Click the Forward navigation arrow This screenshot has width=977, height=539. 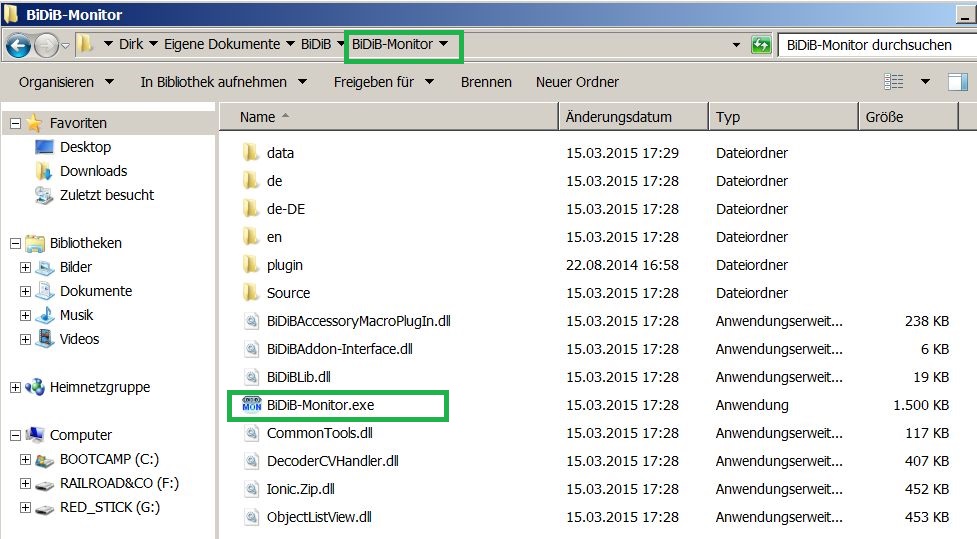click(45, 45)
